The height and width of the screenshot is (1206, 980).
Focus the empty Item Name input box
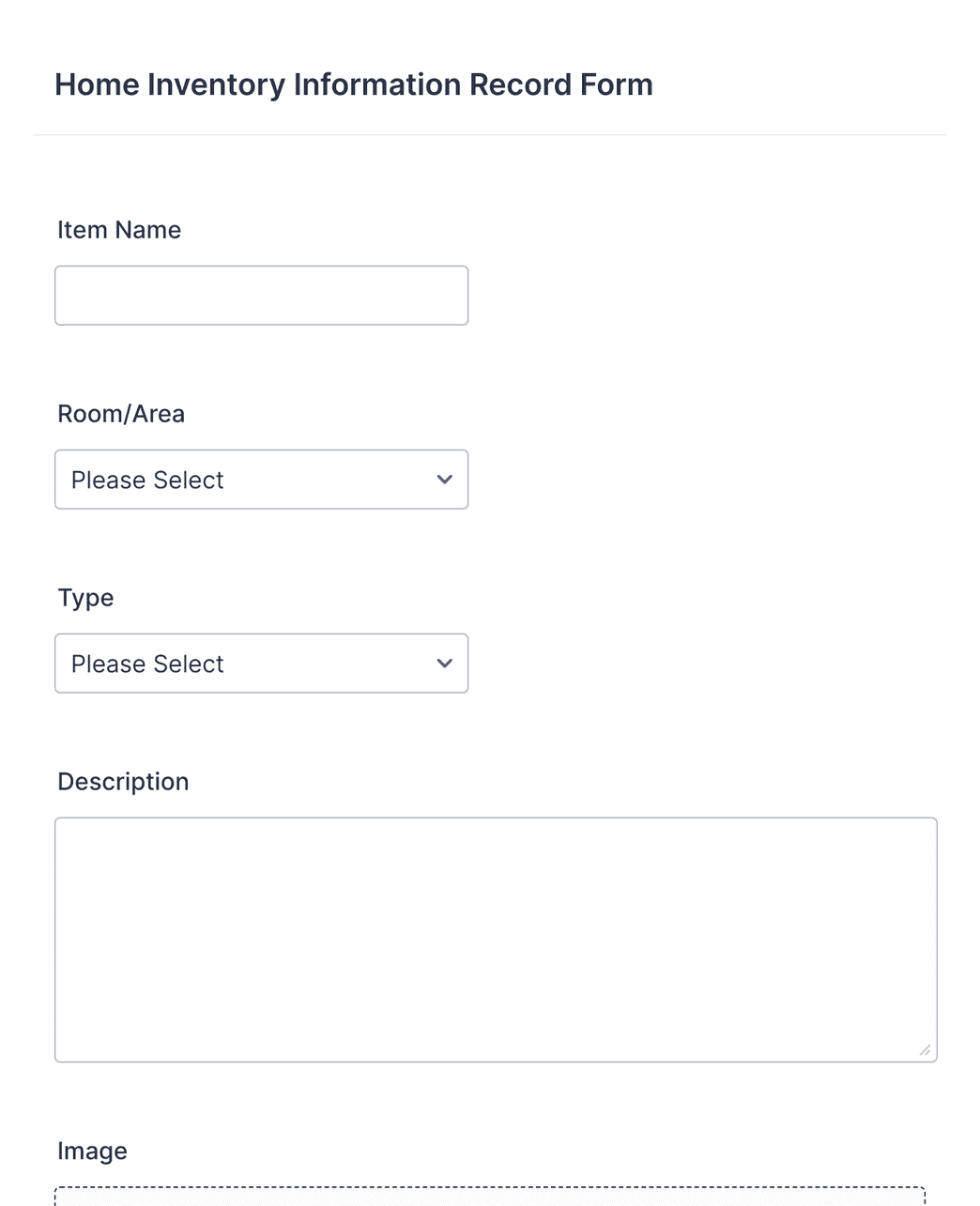pos(261,295)
